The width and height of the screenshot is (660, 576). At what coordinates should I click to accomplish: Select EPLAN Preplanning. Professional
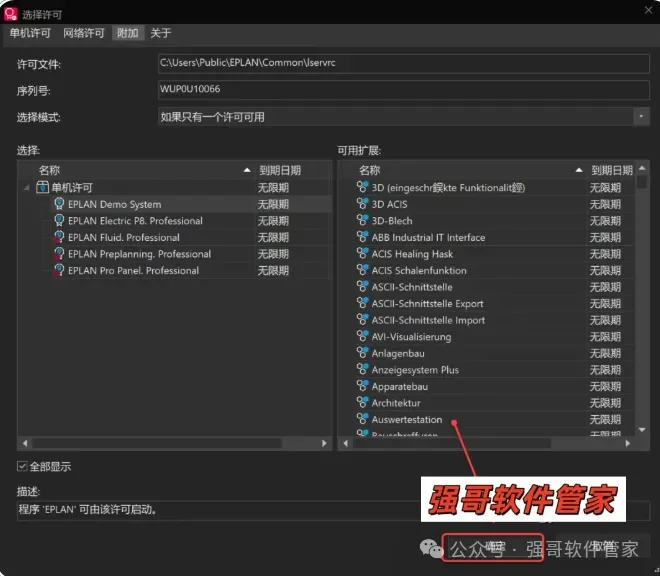139,254
